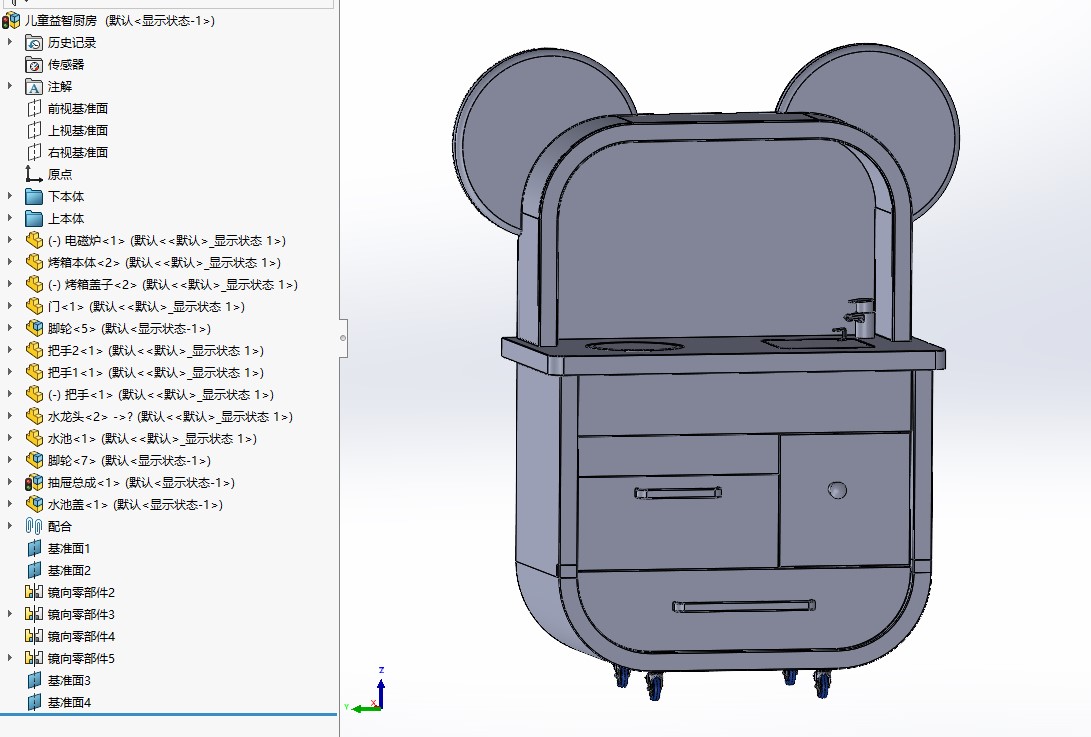Select the (-) 把手<1> tree label
The image size is (1091, 737).
point(161,395)
